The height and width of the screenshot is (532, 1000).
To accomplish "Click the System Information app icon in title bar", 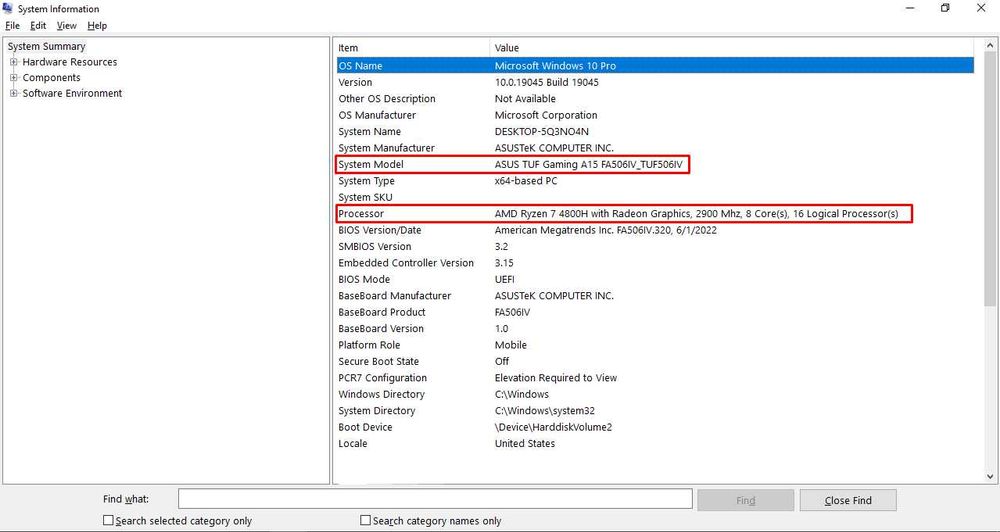I will [x=8, y=8].
